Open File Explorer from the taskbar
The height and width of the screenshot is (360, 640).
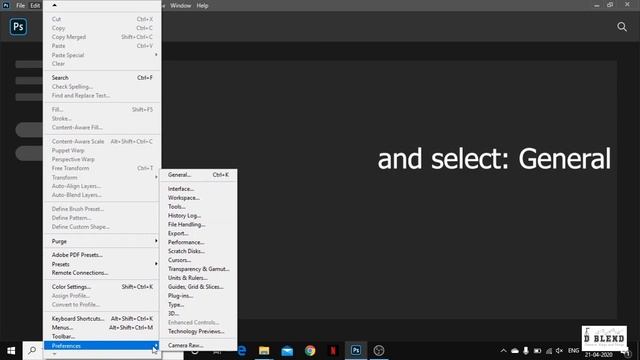(264, 351)
